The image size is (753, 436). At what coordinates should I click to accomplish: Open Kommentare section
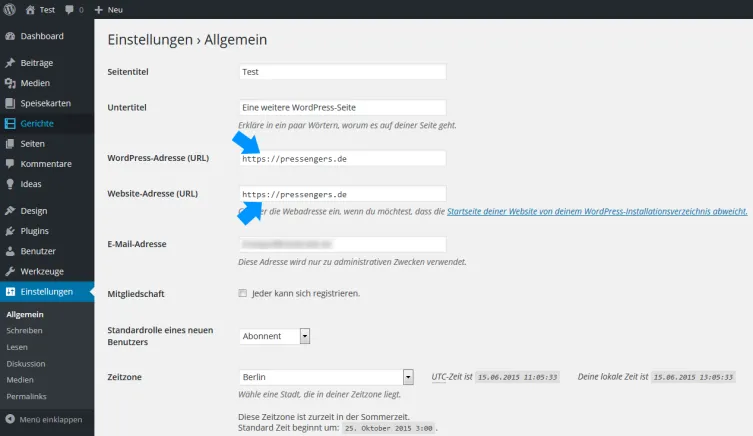46,164
